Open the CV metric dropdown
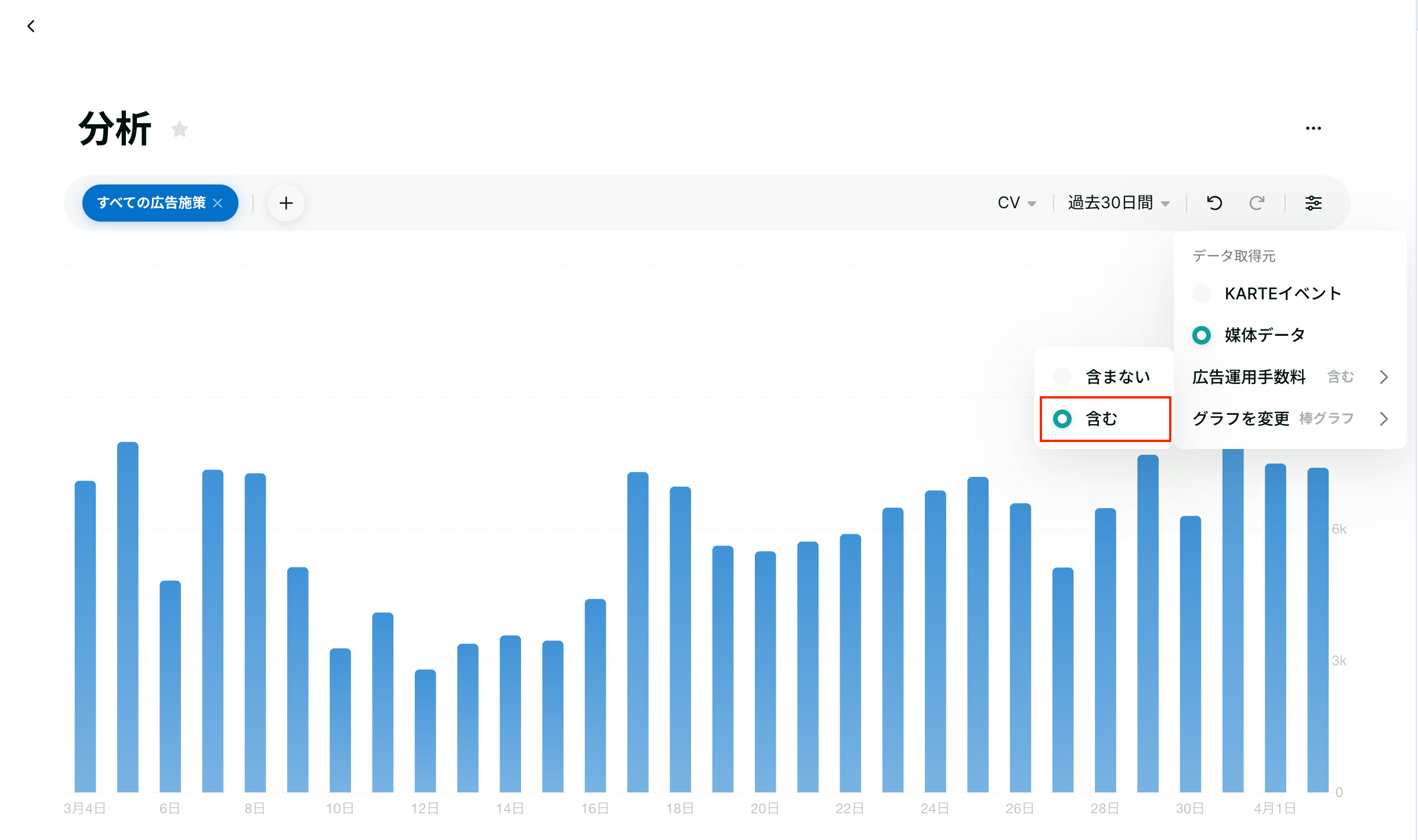 click(1016, 203)
